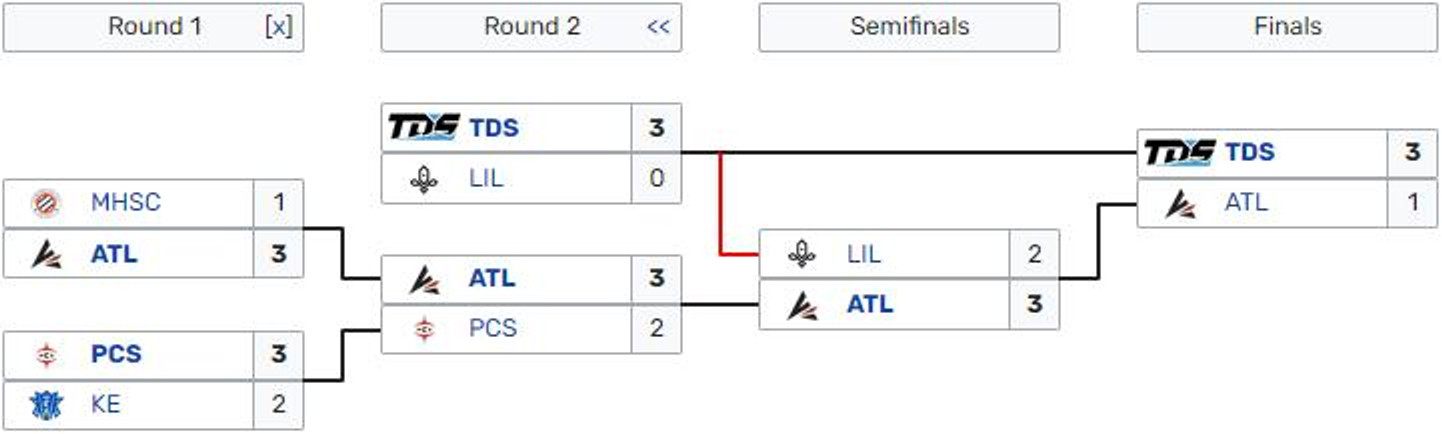Viewport: 1442px width, 434px height.
Task: Open the KE team link in Round 1
Action: 105,405
